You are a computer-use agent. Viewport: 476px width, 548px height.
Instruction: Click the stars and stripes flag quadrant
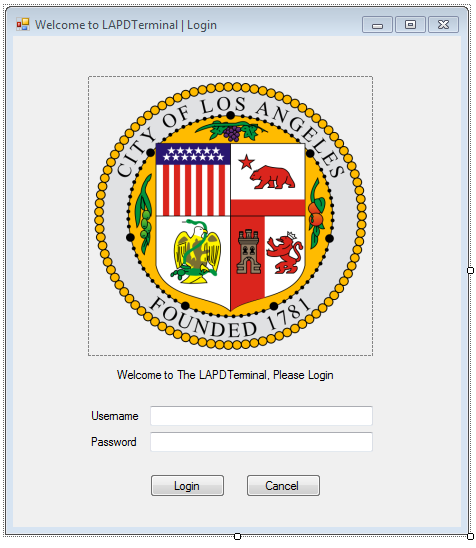193,180
